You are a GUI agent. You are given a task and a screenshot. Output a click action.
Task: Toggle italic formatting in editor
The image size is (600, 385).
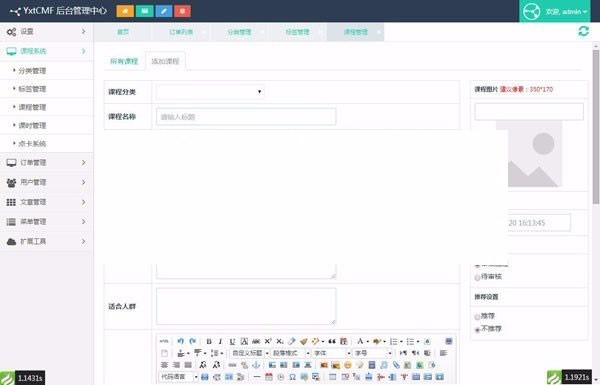pyautogui.click(x=220, y=341)
